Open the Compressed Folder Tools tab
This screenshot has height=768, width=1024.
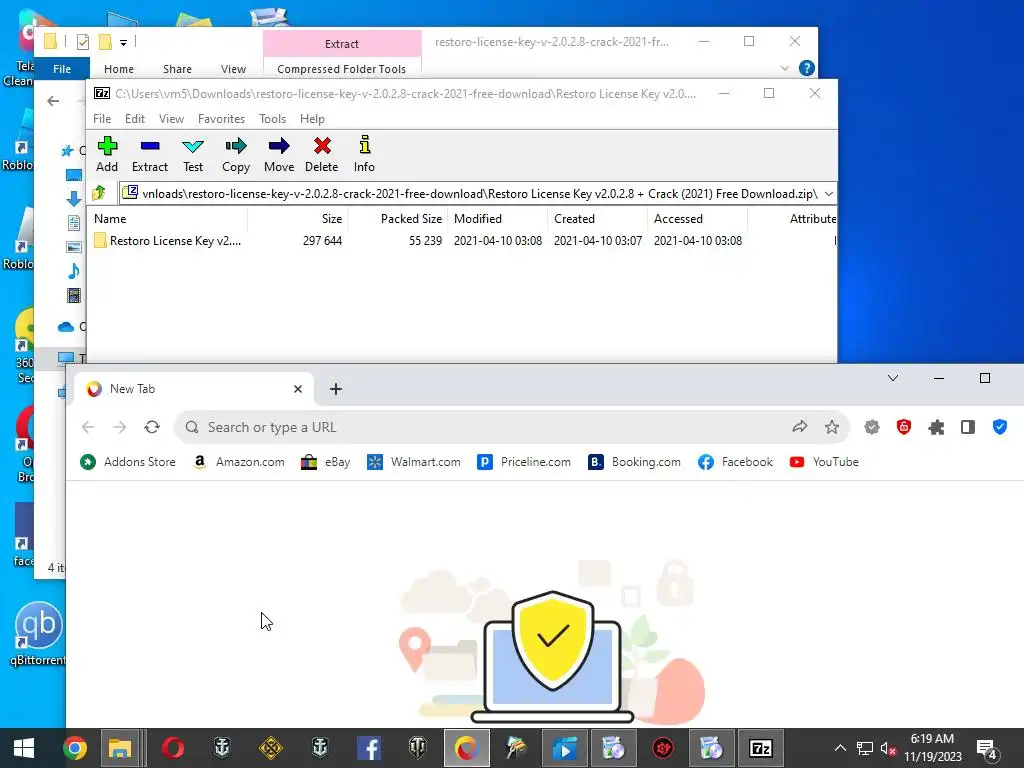[x=342, y=69]
